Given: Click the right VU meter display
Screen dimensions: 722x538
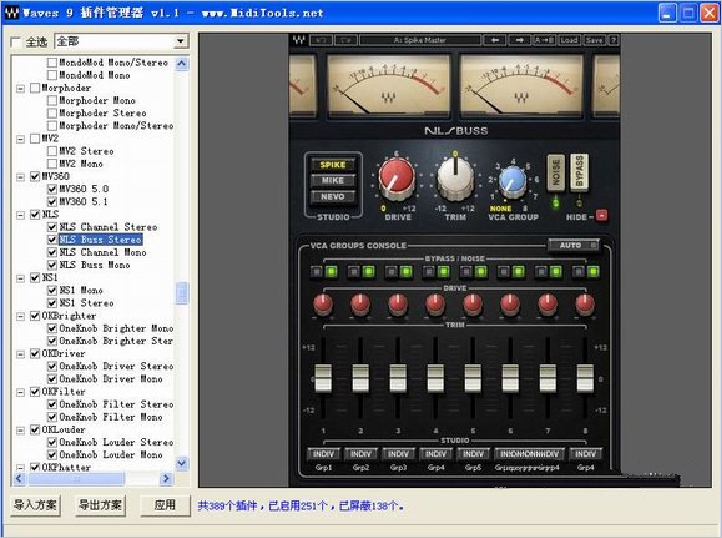Looking at the screenshot, I should pos(521,86).
